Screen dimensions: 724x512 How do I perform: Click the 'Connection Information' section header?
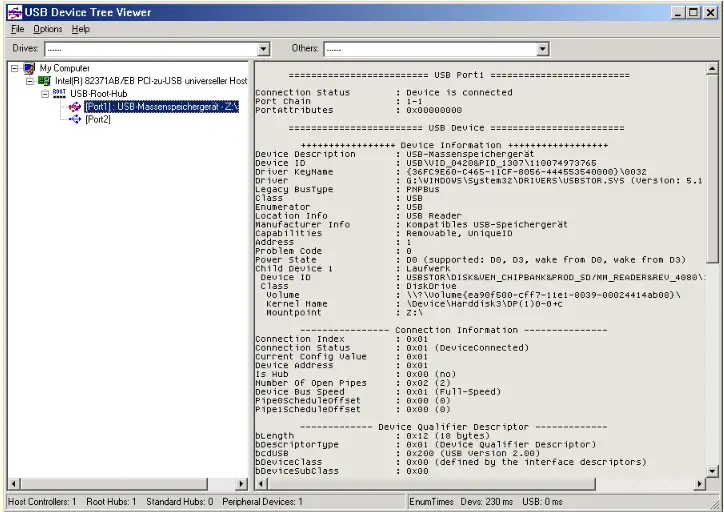tap(453, 330)
